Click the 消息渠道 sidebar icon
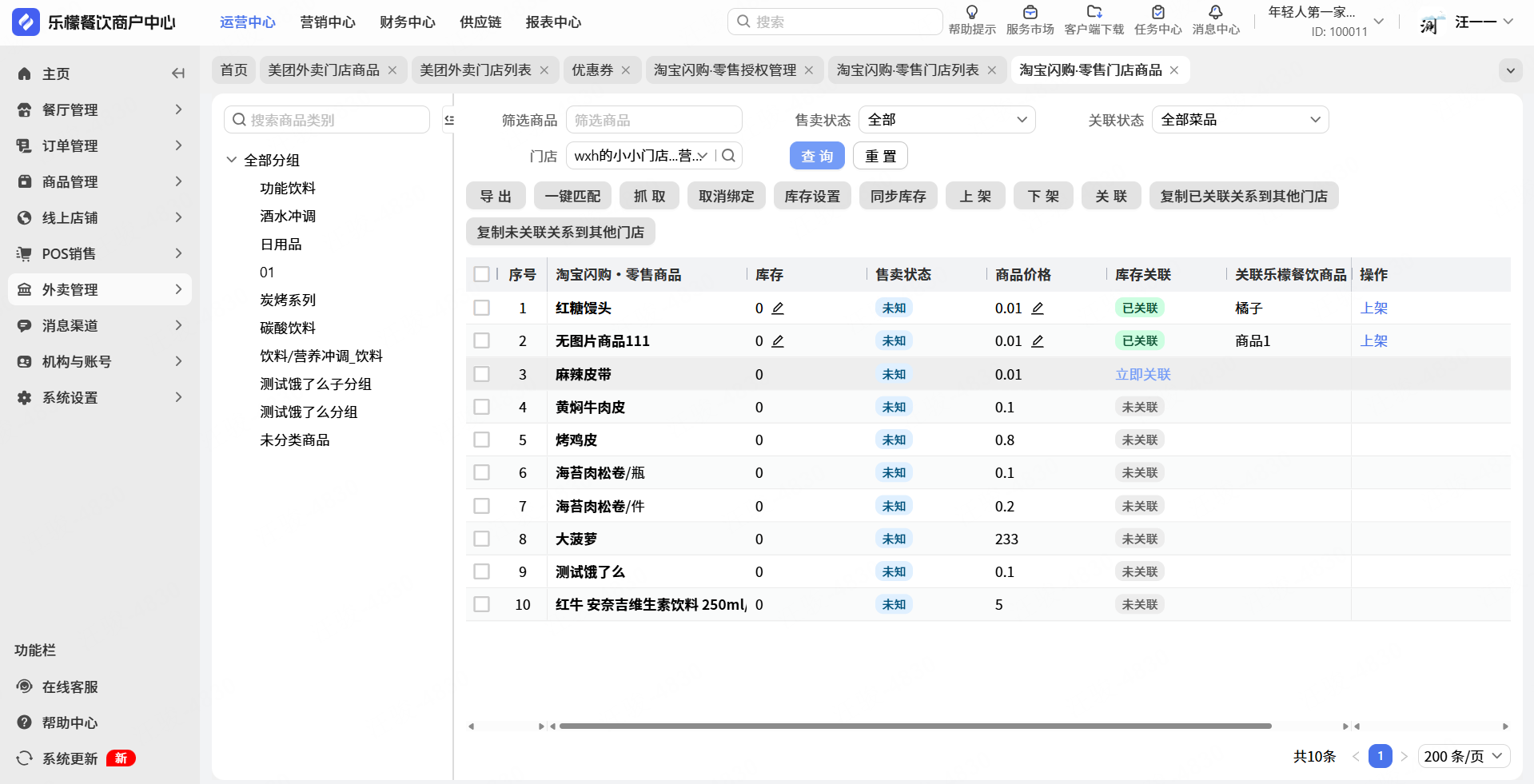This screenshot has height=784, width=1534. point(25,325)
